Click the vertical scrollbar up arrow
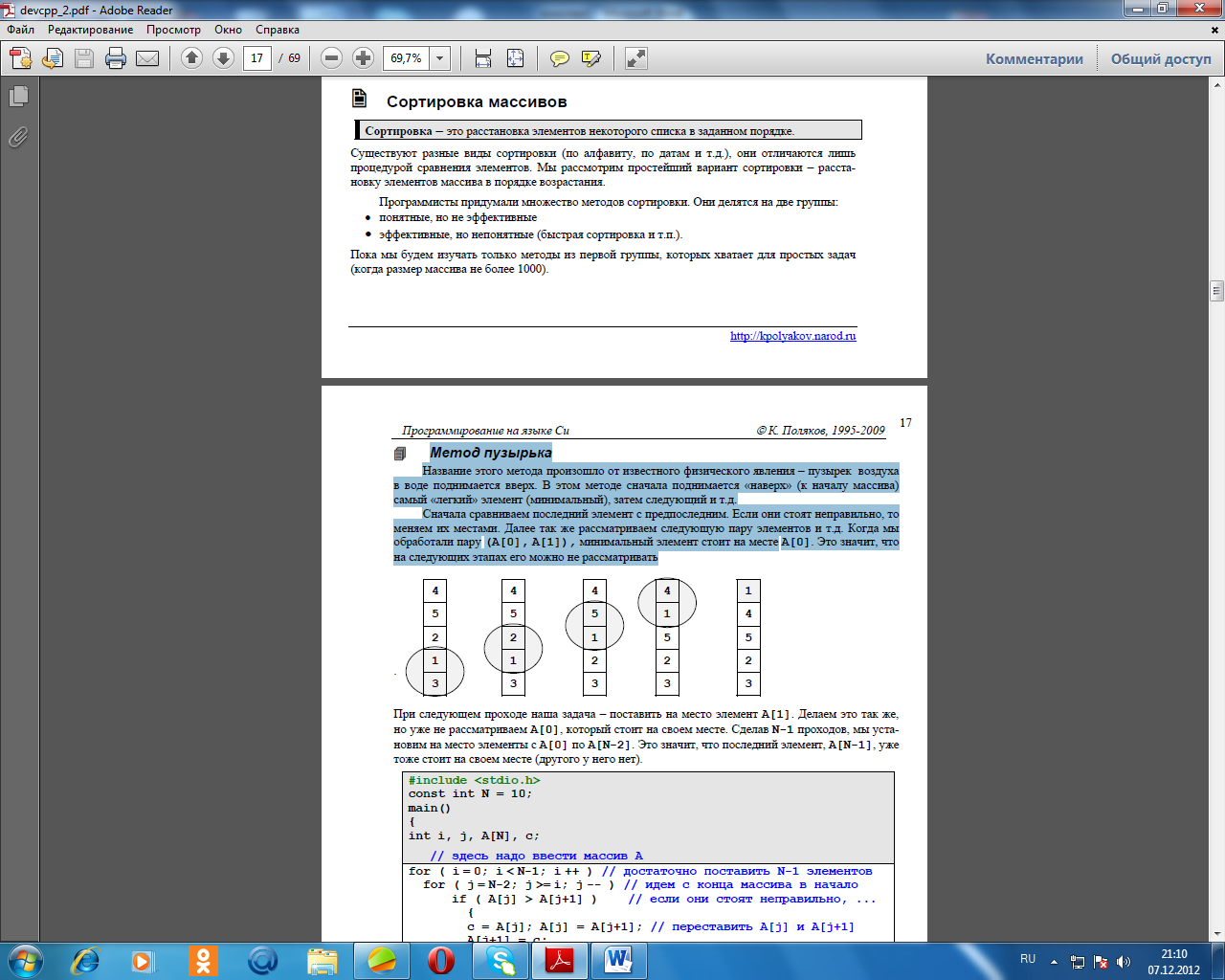1225x980 pixels. (1217, 84)
